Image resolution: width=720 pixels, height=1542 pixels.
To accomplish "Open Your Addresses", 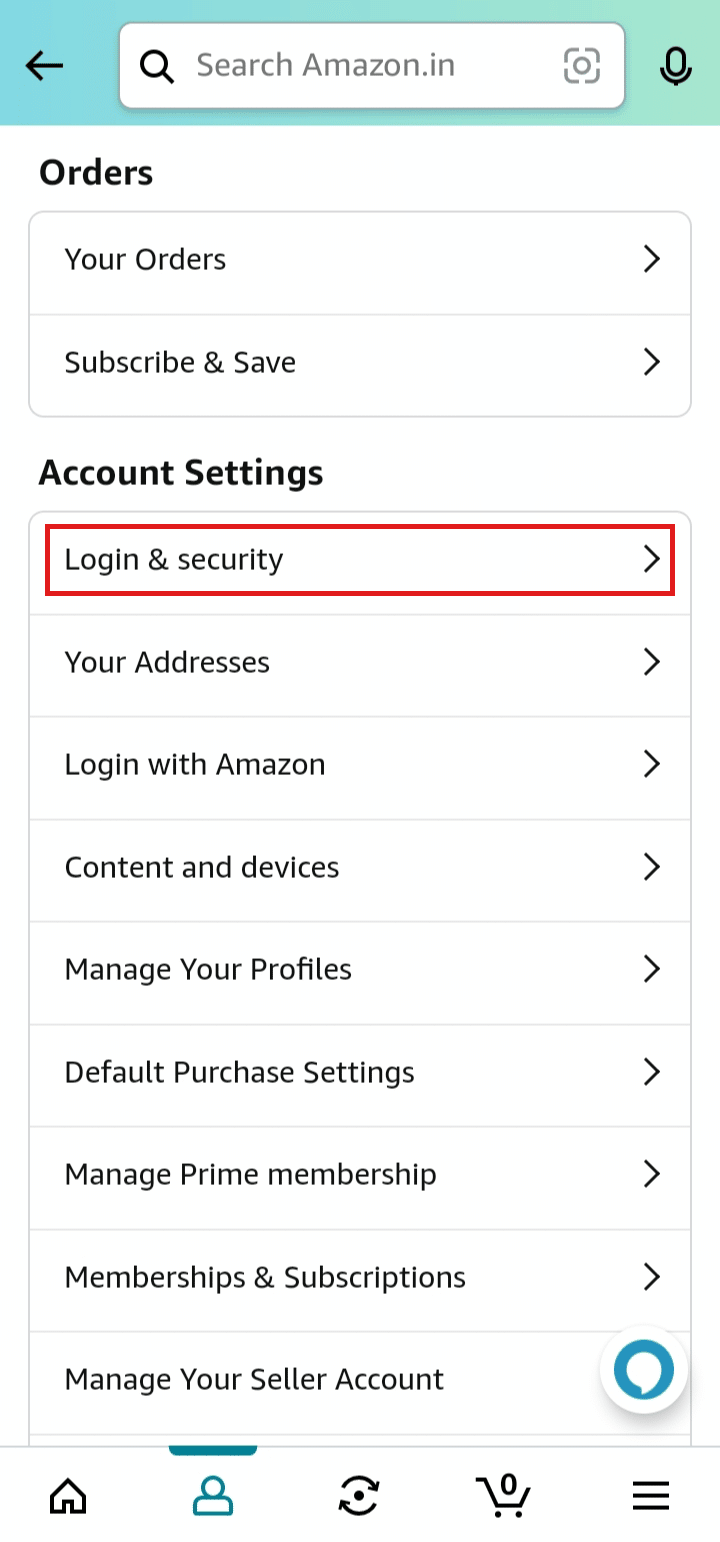I will point(360,662).
